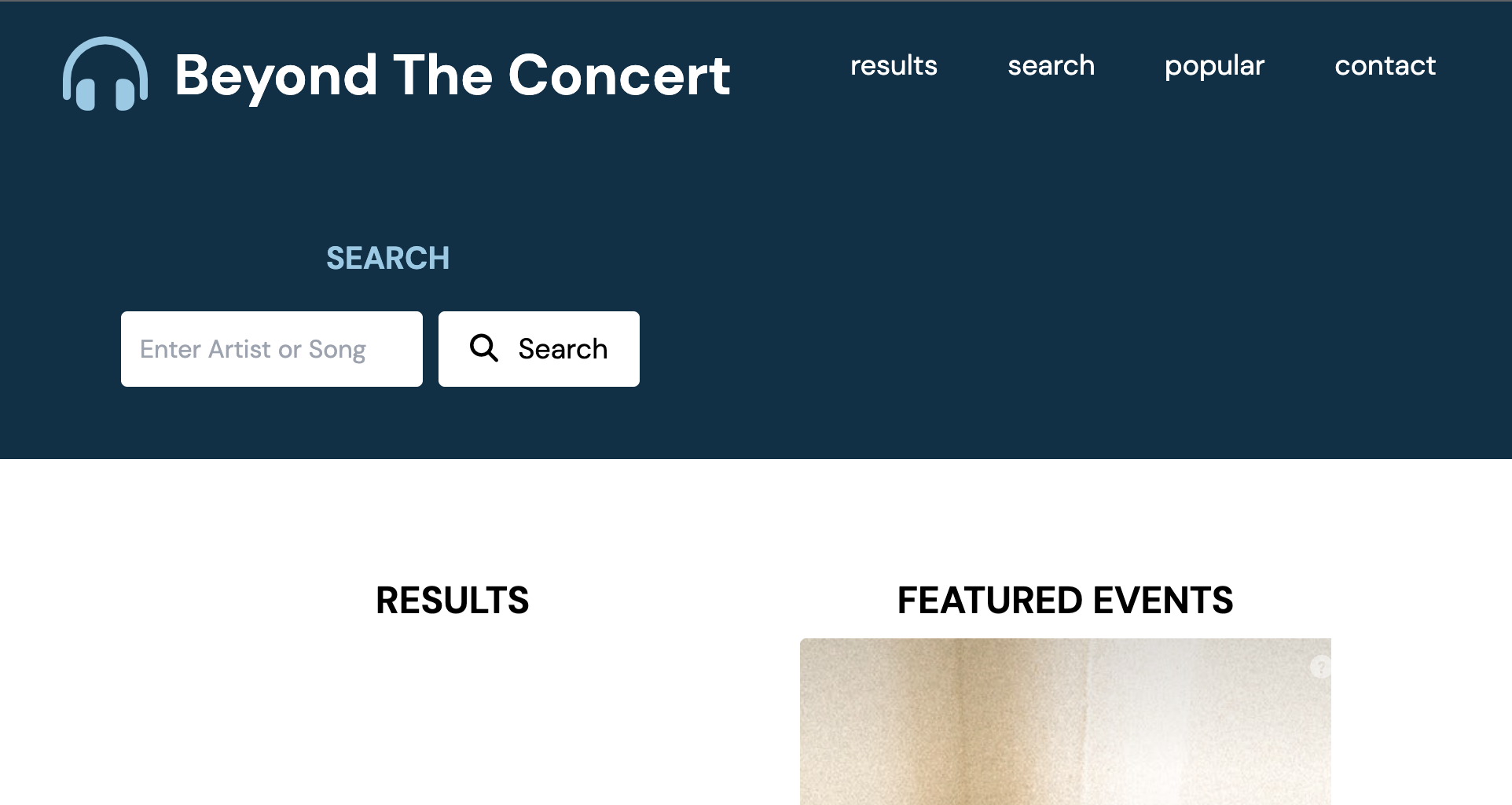The width and height of the screenshot is (1512, 805).
Task: Open the search navigation link
Action: point(1051,66)
